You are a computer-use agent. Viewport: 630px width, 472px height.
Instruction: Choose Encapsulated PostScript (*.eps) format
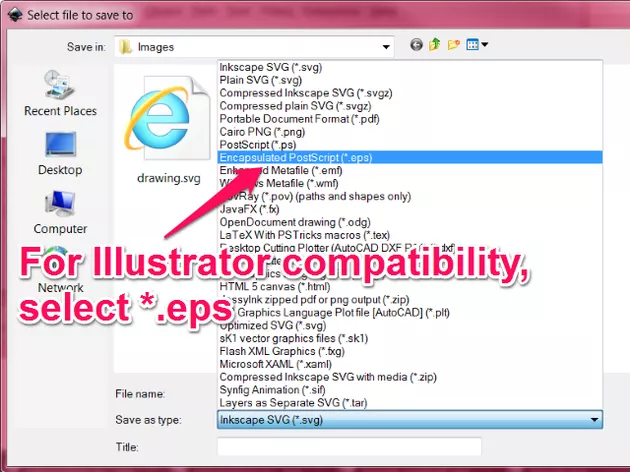tap(297, 157)
